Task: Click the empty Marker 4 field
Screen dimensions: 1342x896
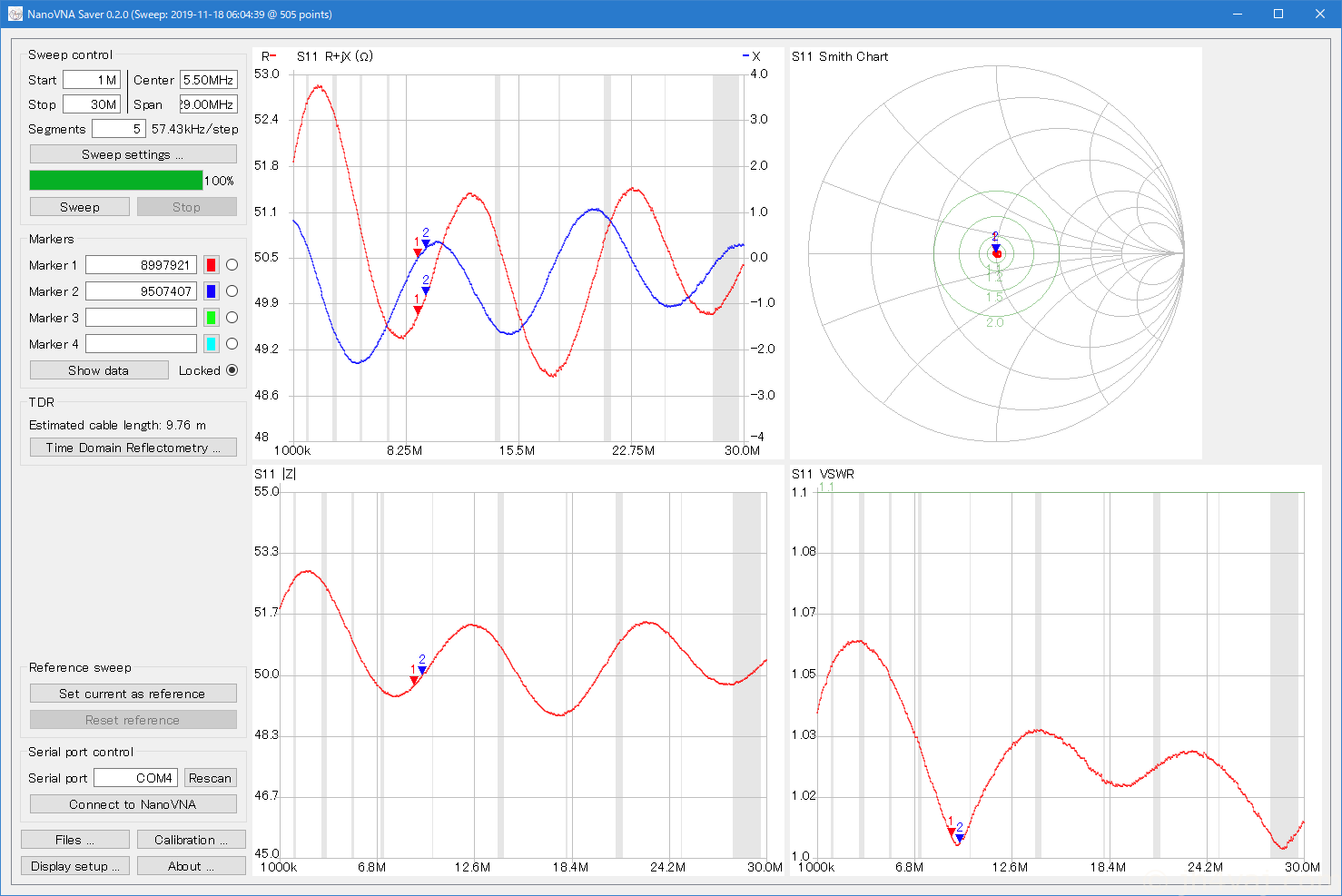Action: click(x=141, y=344)
